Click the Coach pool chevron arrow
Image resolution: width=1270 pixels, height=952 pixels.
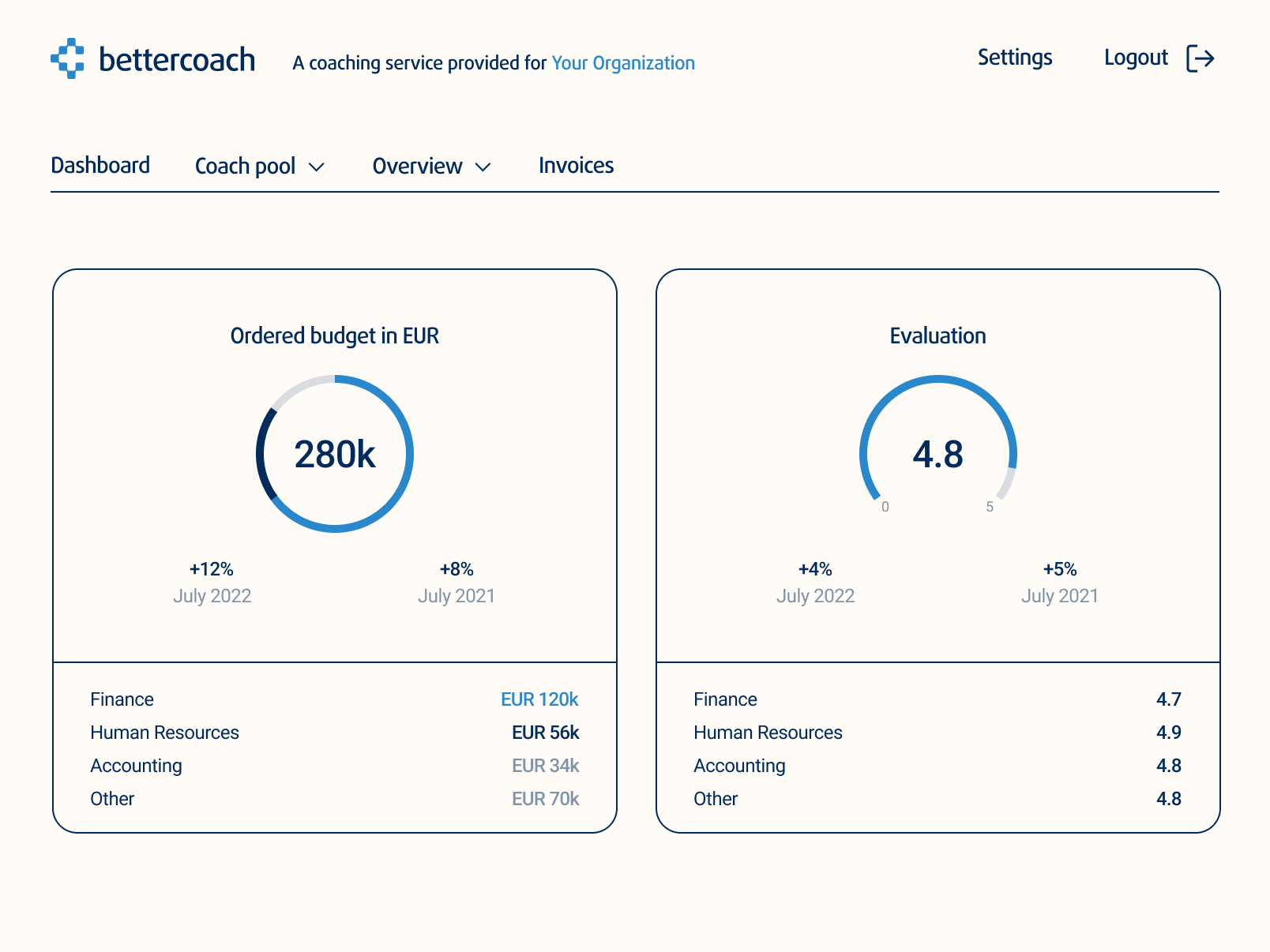coord(316,167)
